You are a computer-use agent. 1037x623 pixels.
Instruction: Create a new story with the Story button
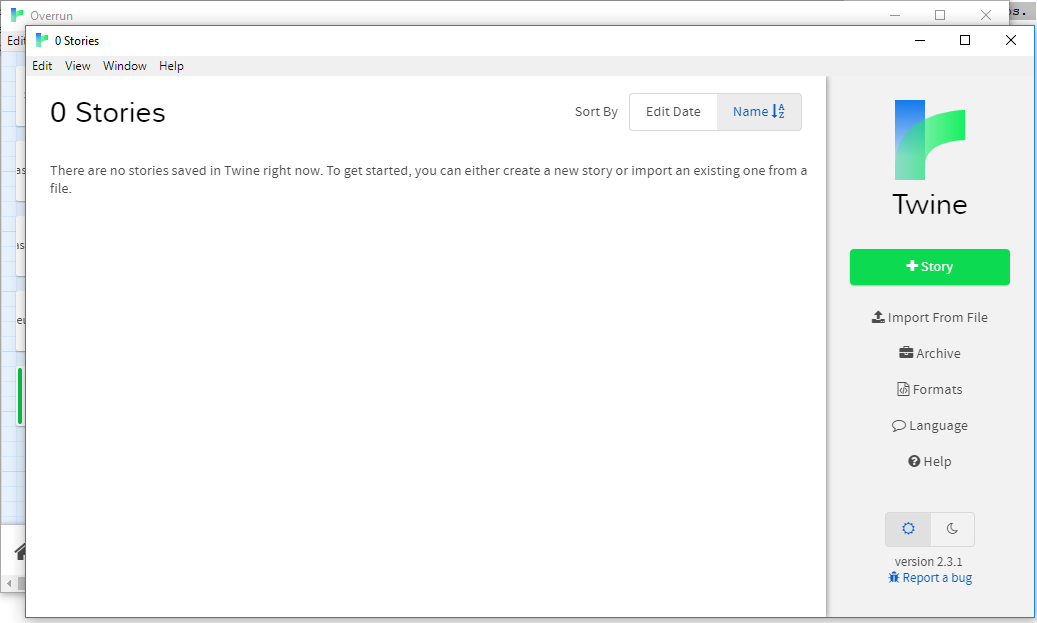pyautogui.click(x=929, y=267)
